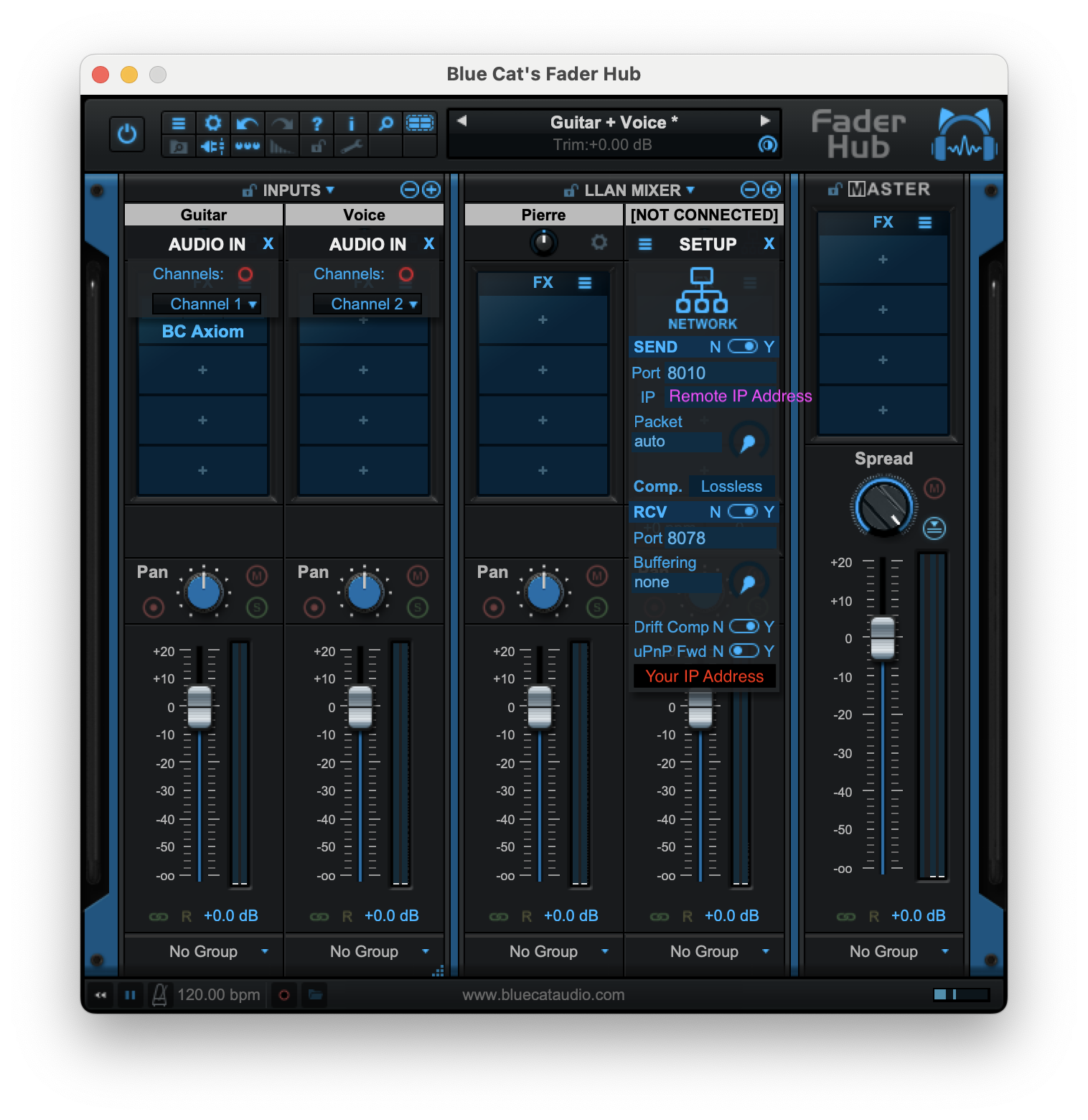
Task: Mute the Master channel
Action: (934, 488)
